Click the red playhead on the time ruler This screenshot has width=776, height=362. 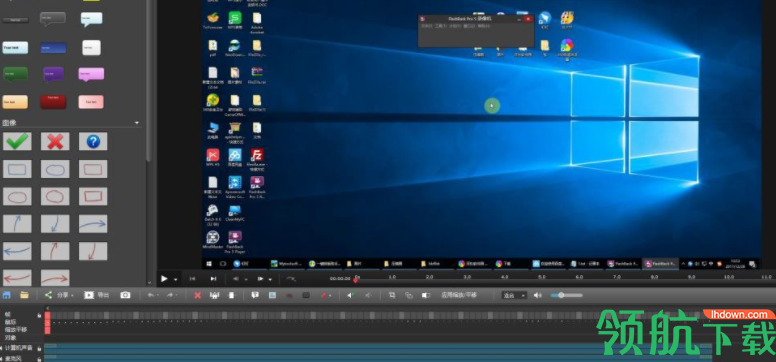pyautogui.click(x=356, y=279)
